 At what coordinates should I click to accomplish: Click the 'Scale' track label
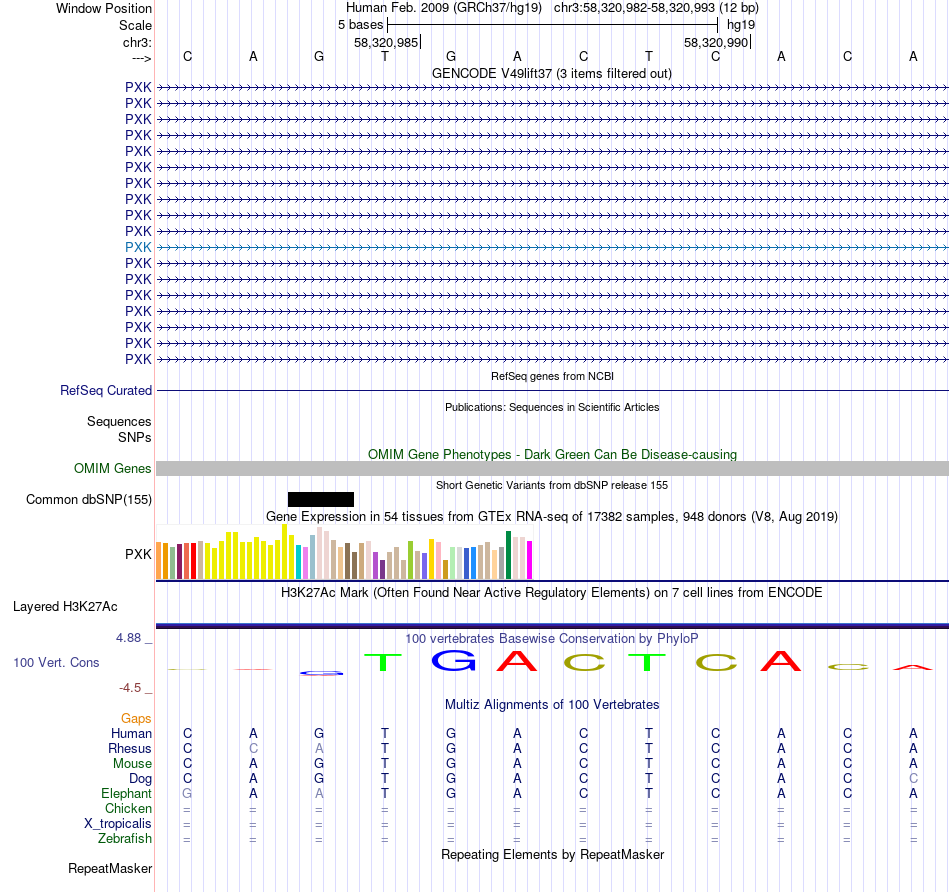click(x=135, y=25)
